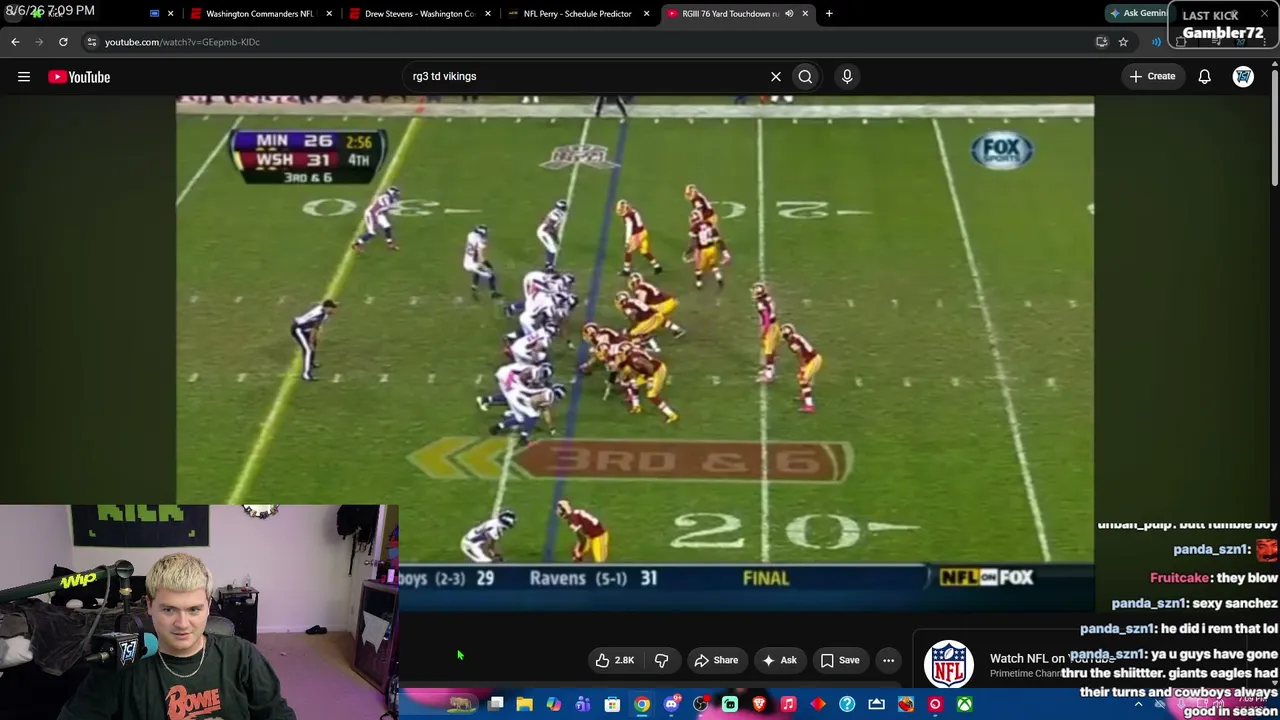Open Discord from the taskbar

672,705
